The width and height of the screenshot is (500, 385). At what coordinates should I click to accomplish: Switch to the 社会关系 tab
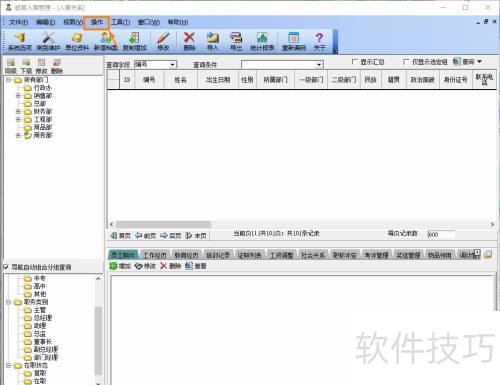click(x=313, y=255)
